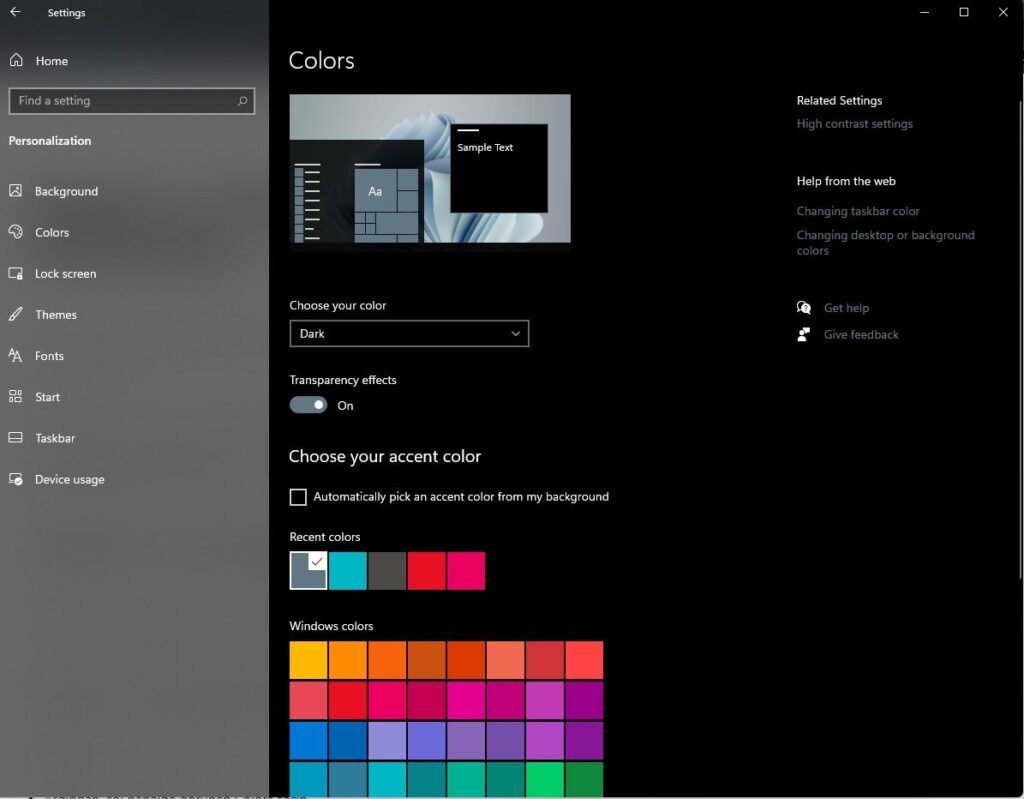Viewport: 1024px width, 799px height.
Task: Click the Get help link
Action: click(x=846, y=308)
